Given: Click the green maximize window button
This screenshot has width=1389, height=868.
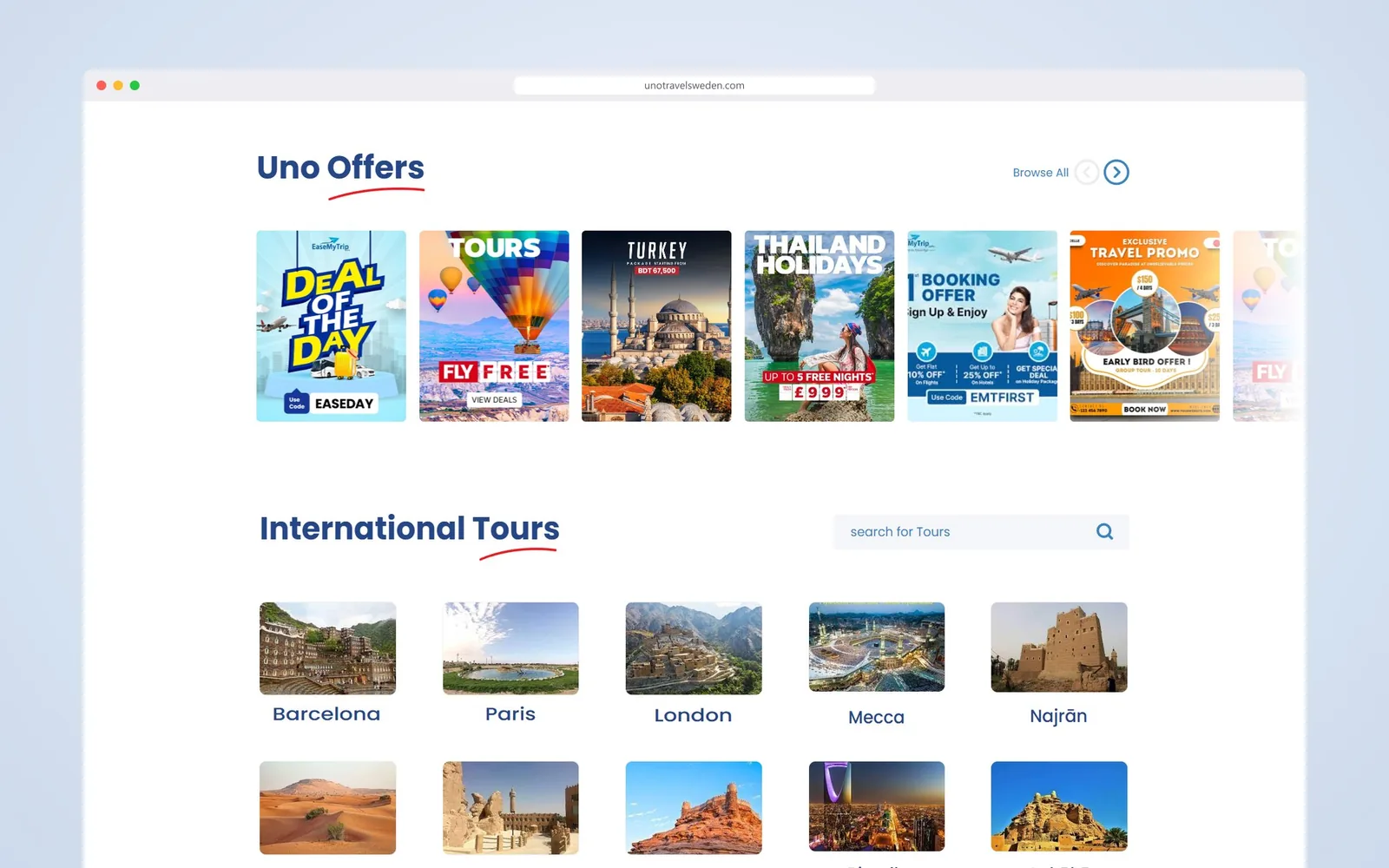Looking at the screenshot, I should click(x=135, y=85).
